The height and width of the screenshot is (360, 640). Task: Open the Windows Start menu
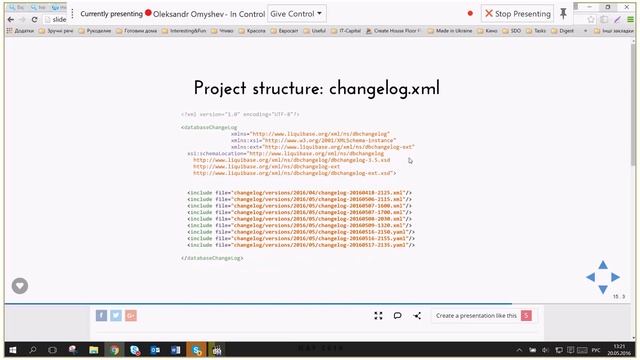pyautogui.click(x=13, y=350)
